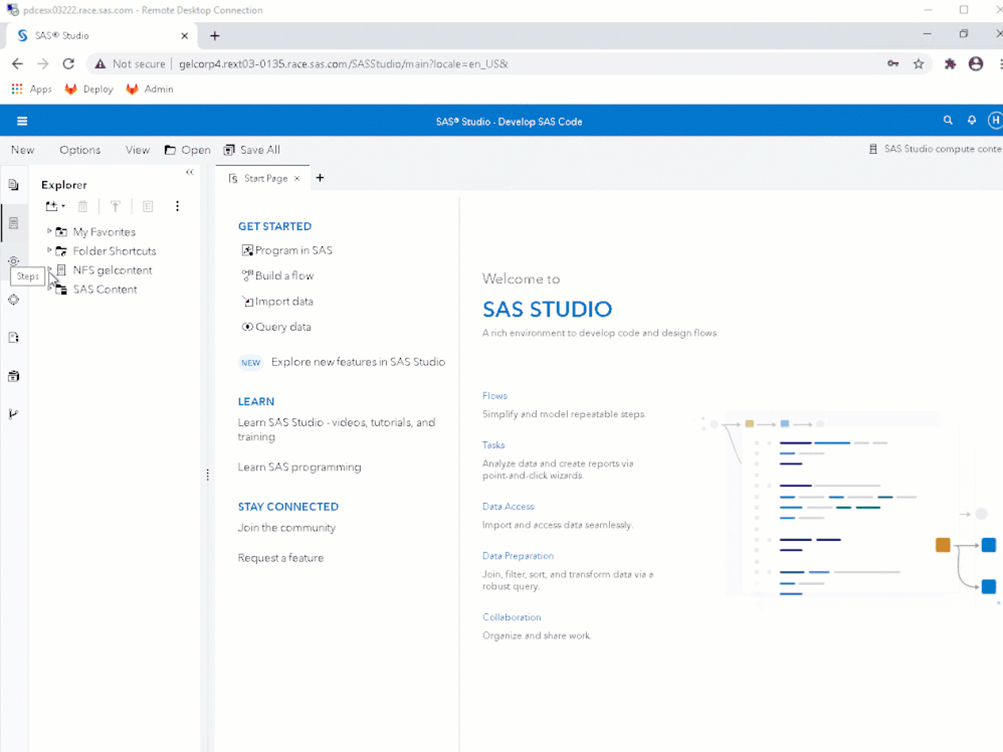Close the Start Page tab

coord(297,178)
